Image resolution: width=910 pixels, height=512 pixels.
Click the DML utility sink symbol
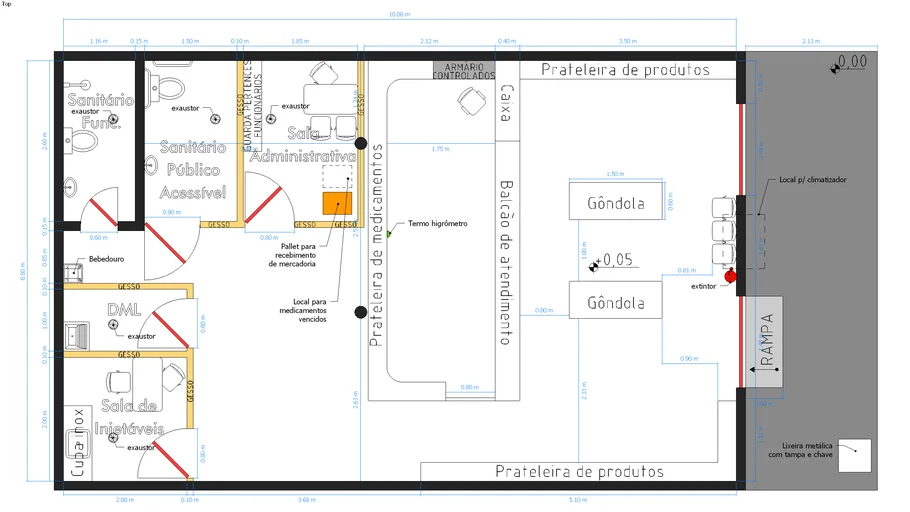pos(76,336)
